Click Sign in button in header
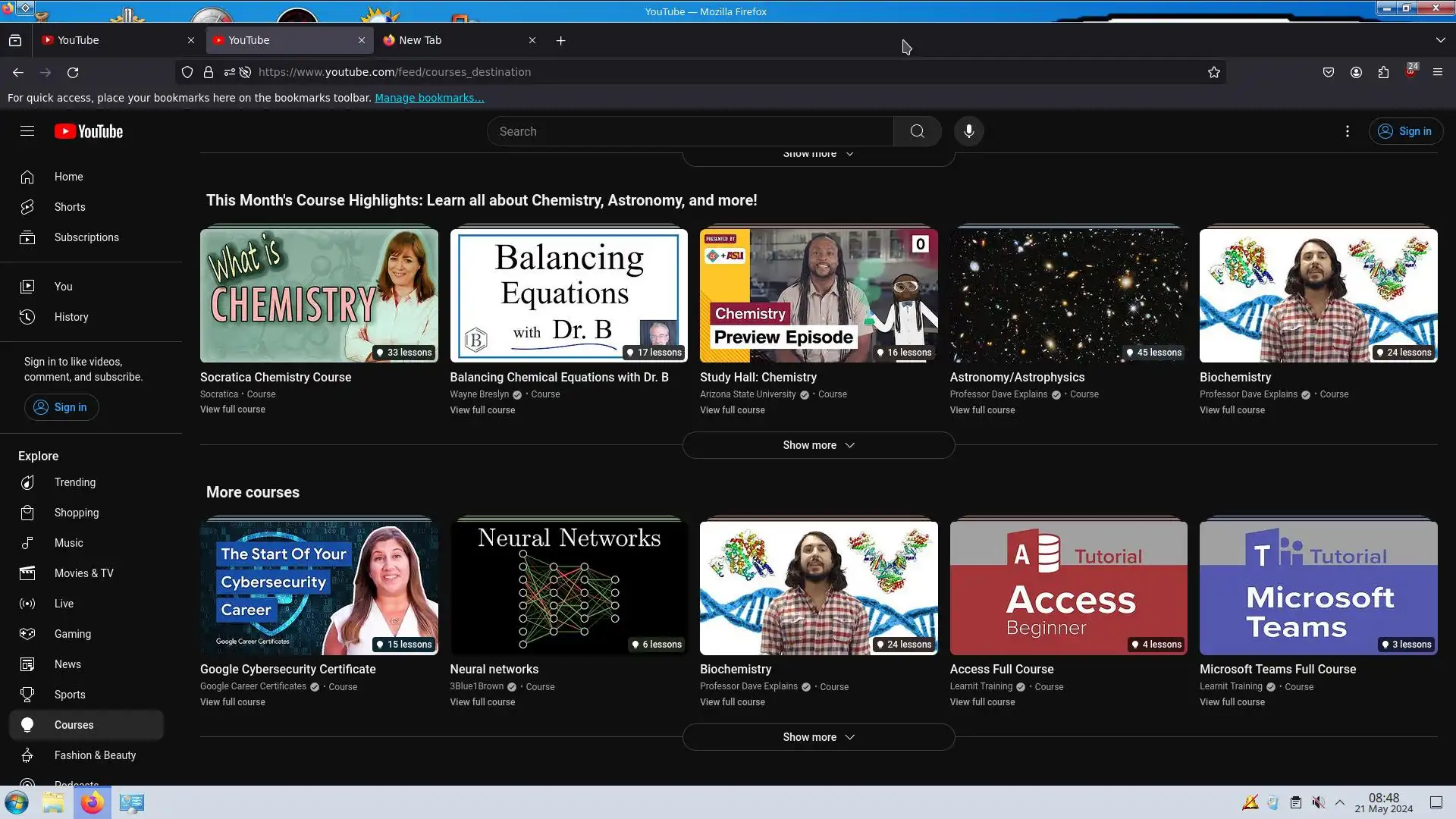Screen dimensions: 1456x819 (x=1405, y=131)
